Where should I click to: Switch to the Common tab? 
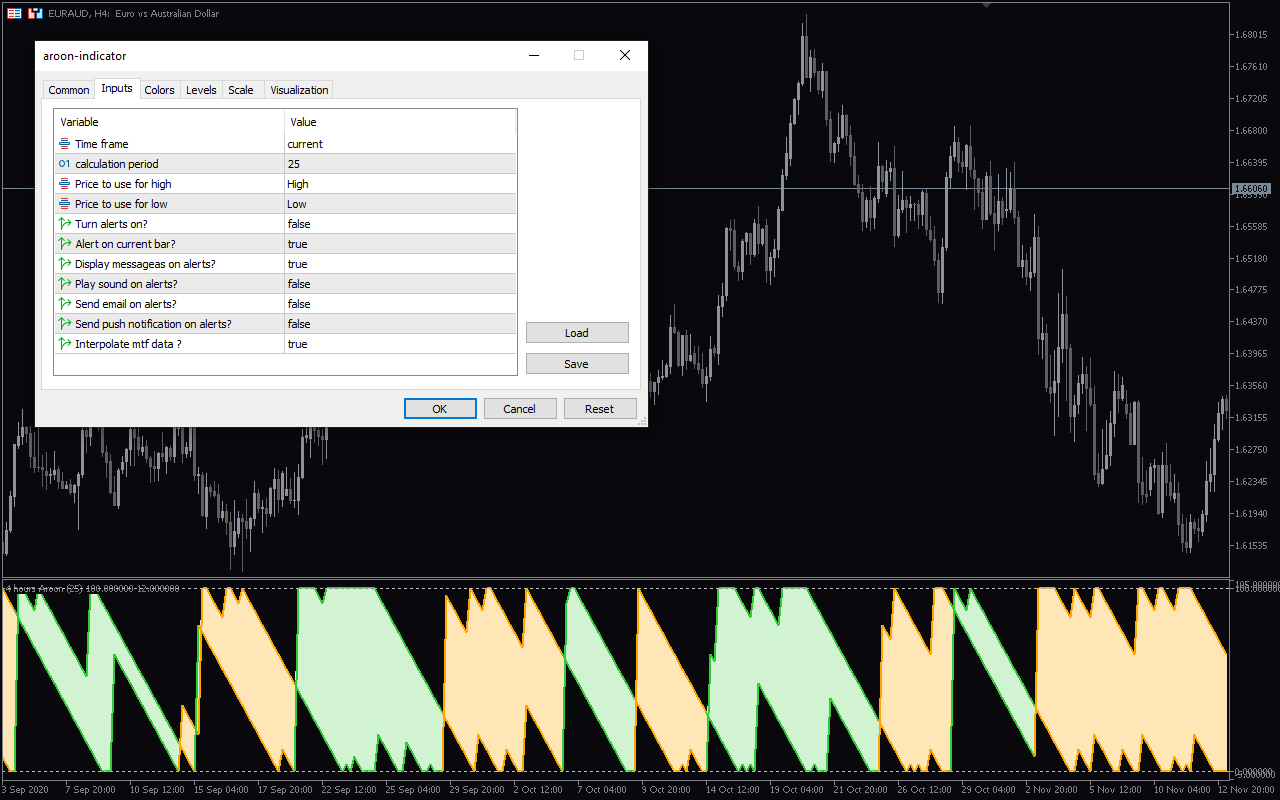click(68, 90)
